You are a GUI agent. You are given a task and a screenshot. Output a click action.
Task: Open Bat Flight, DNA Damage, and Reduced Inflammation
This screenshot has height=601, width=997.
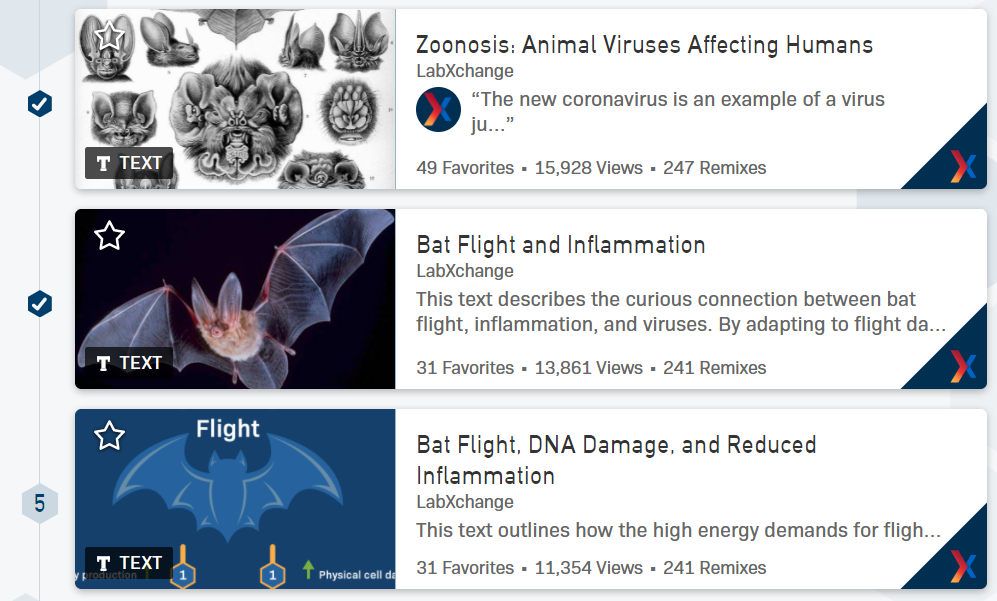tap(616, 459)
